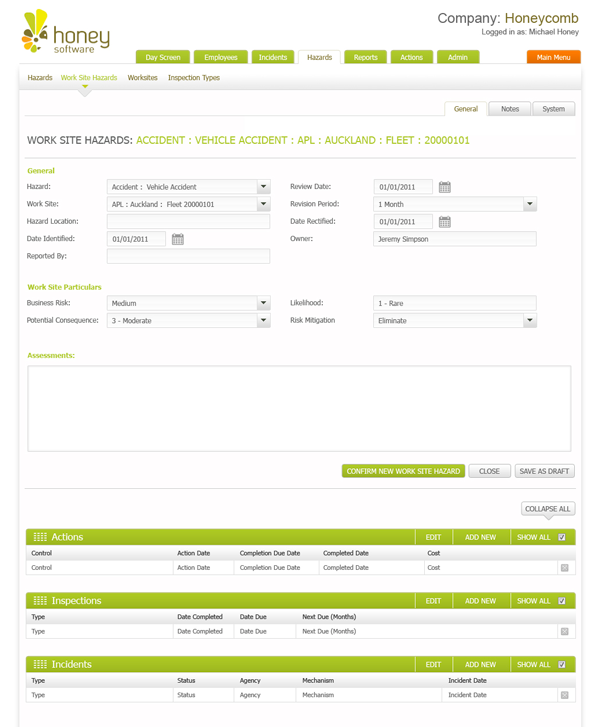Open the Date Identified calendar icon
The width and height of the screenshot is (600, 727).
point(178,239)
